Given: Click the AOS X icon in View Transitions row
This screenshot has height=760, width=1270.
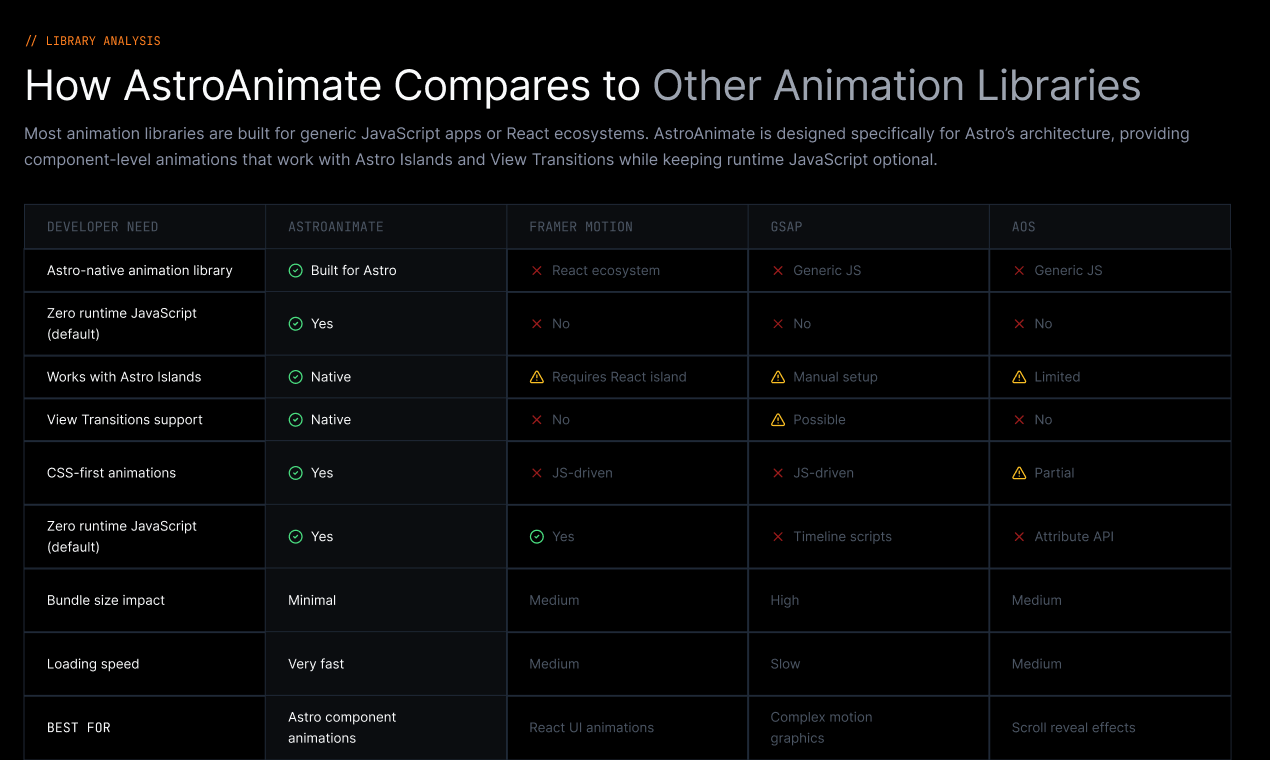Looking at the screenshot, I should [1019, 420].
